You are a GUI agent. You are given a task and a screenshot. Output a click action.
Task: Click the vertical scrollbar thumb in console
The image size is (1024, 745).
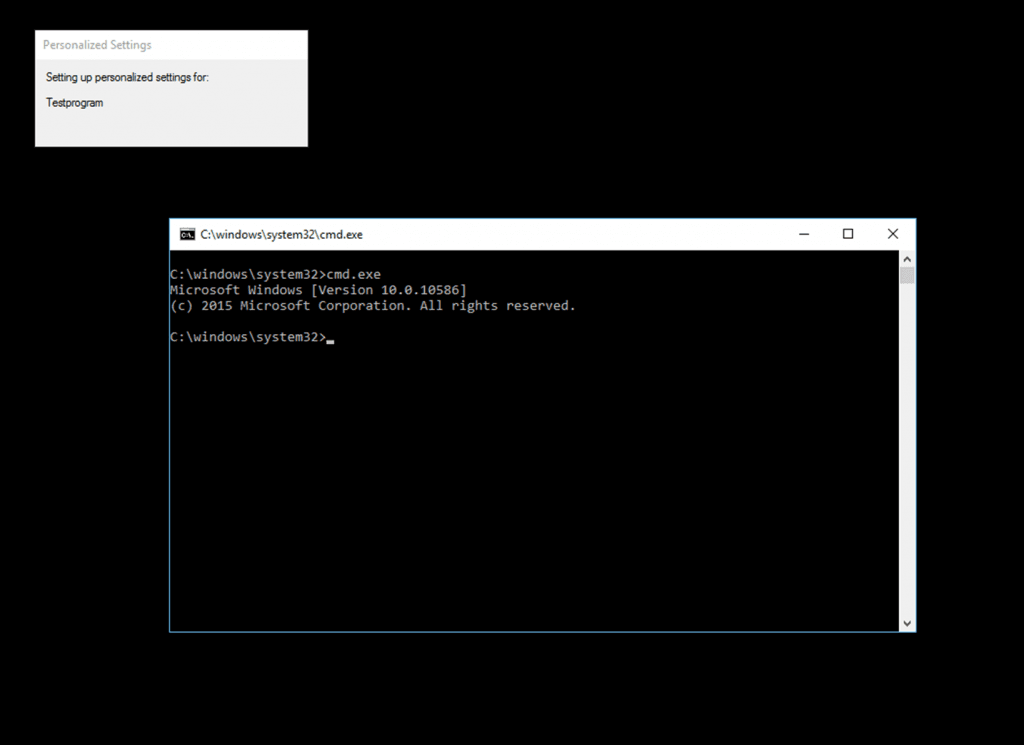907,275
